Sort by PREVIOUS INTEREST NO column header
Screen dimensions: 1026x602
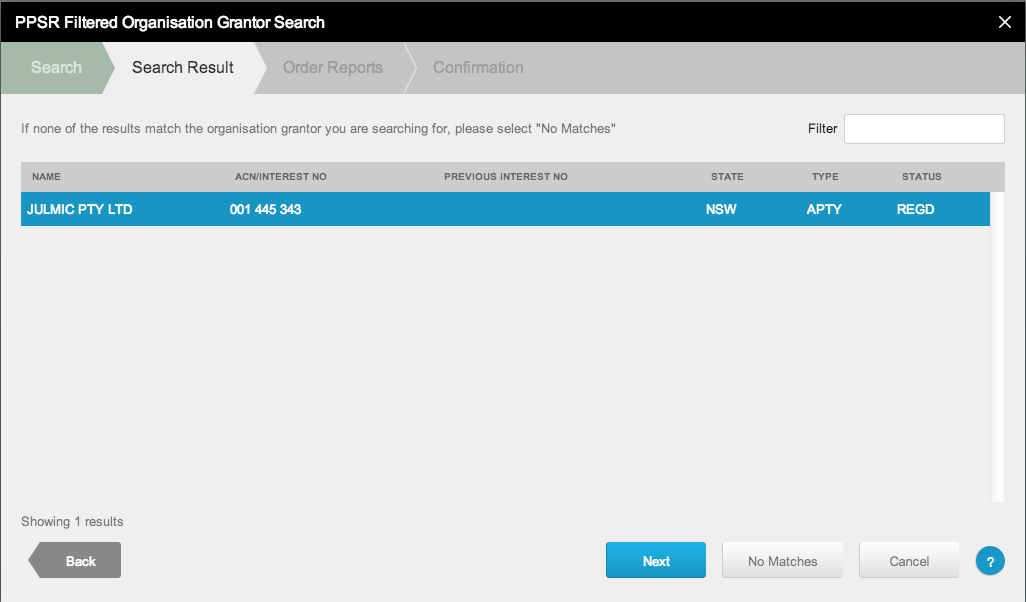[x=506, y=177]
